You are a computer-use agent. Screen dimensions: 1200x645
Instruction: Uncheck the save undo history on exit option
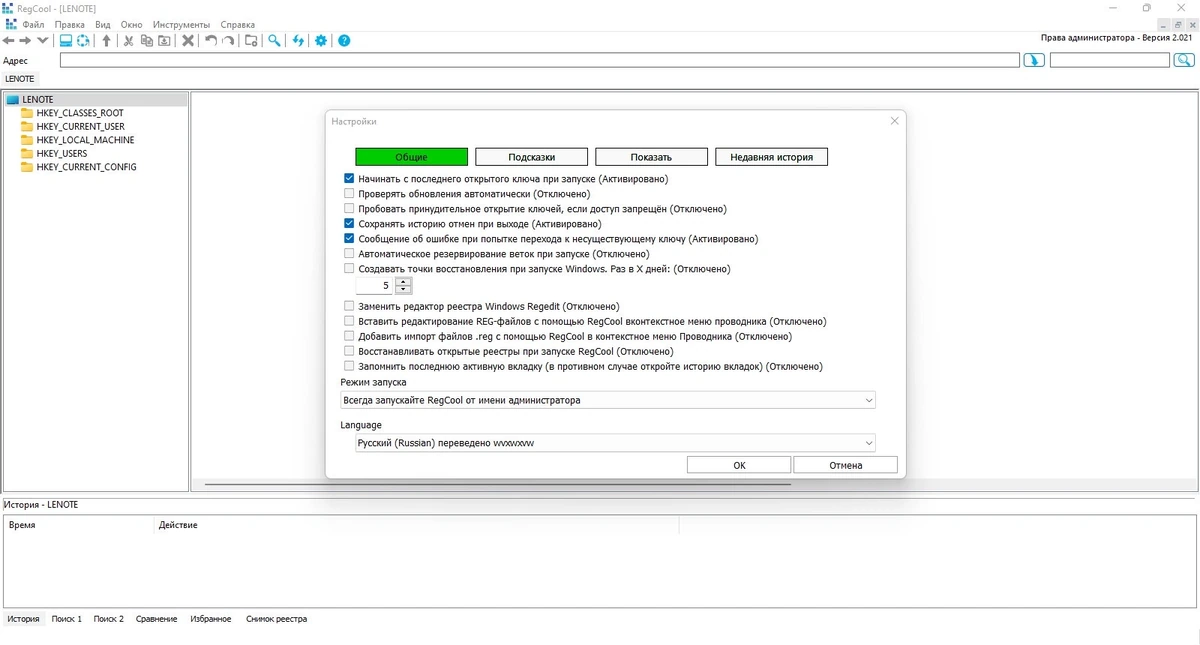(349, 224)
